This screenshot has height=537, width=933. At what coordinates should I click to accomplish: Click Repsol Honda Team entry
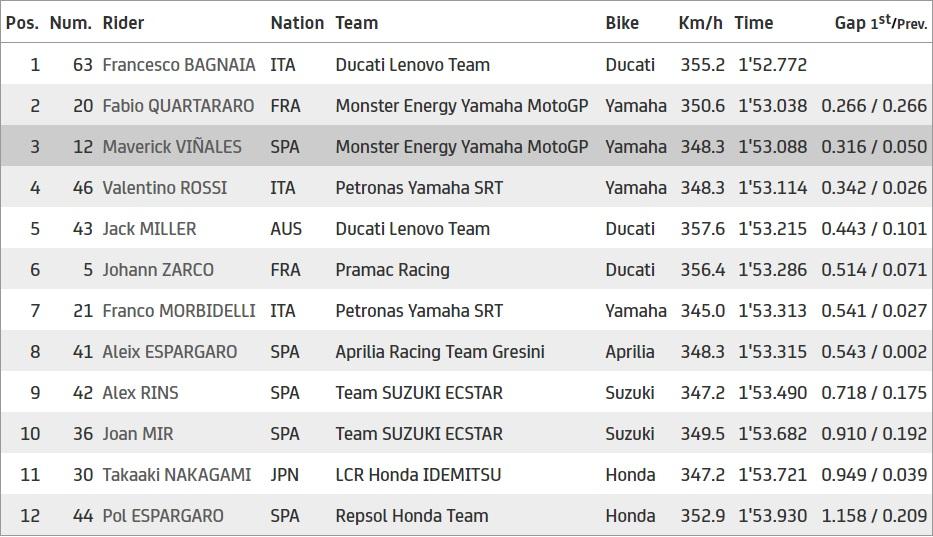point(412,516)
